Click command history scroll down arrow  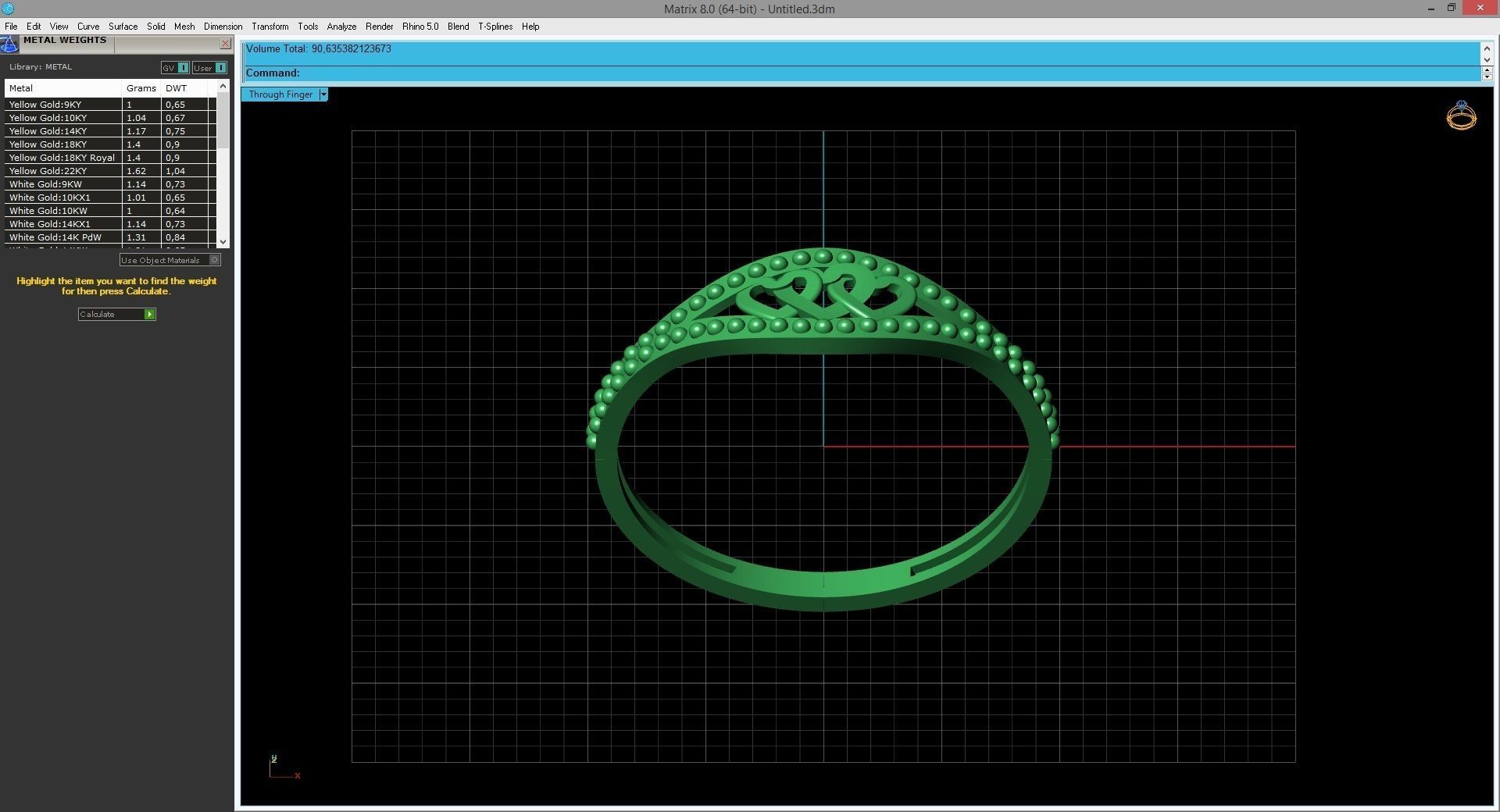click(x=1487, y=60)
